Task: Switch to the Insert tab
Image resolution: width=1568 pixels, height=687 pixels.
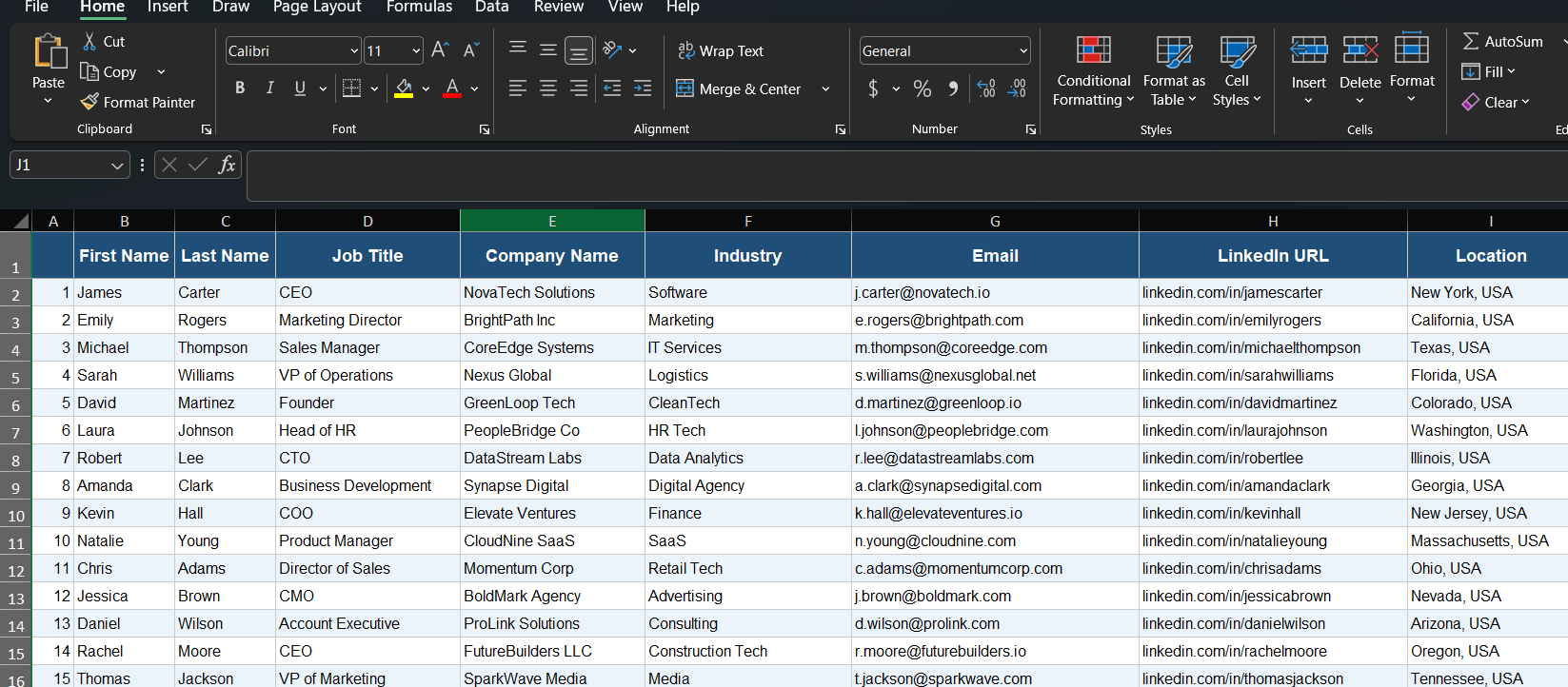Action: coord(168,7)
